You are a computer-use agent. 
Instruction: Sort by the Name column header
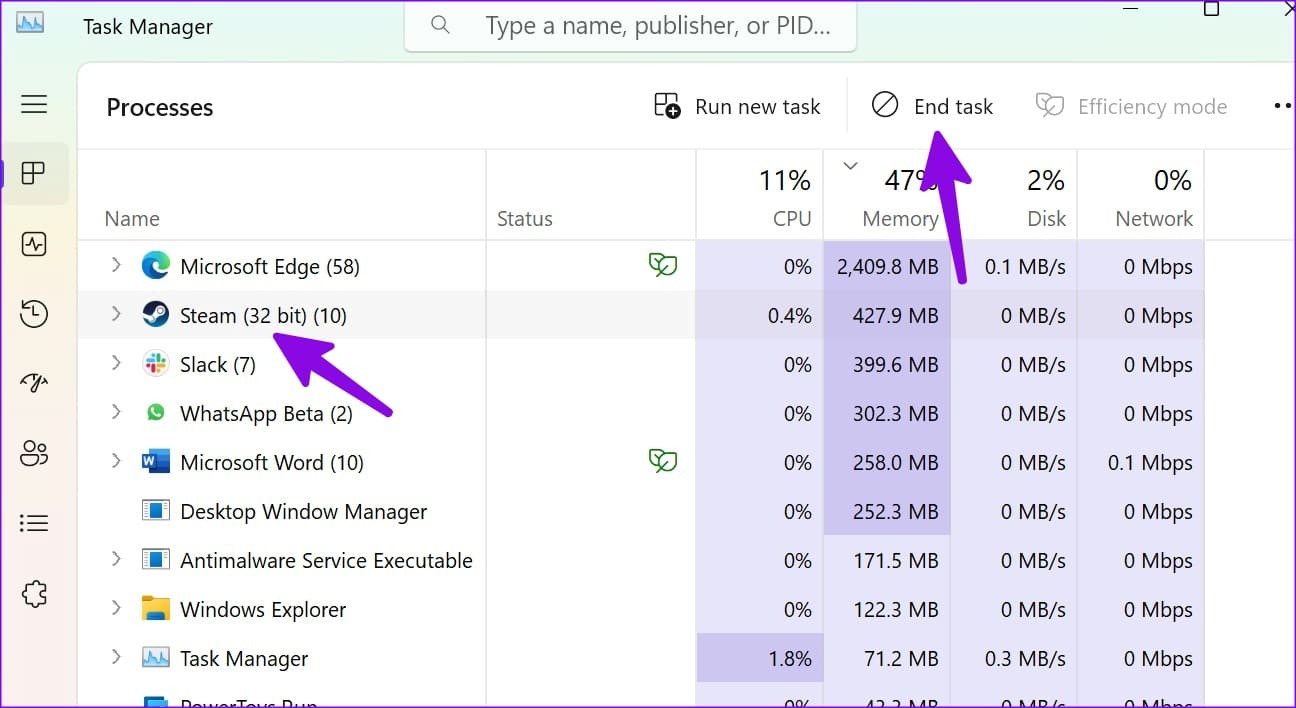281,195
